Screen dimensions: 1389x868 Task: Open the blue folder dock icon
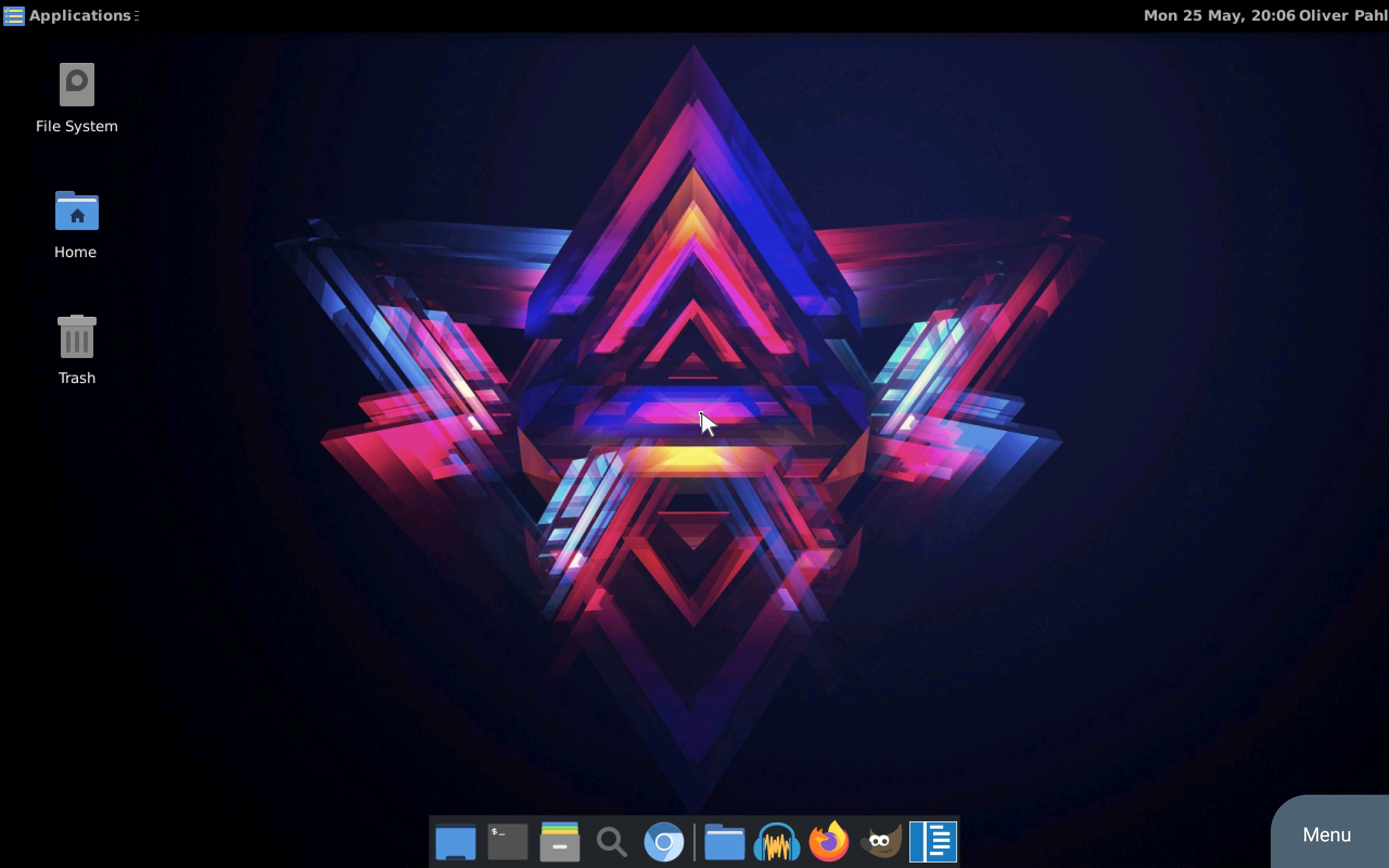(x=724, y=841)
